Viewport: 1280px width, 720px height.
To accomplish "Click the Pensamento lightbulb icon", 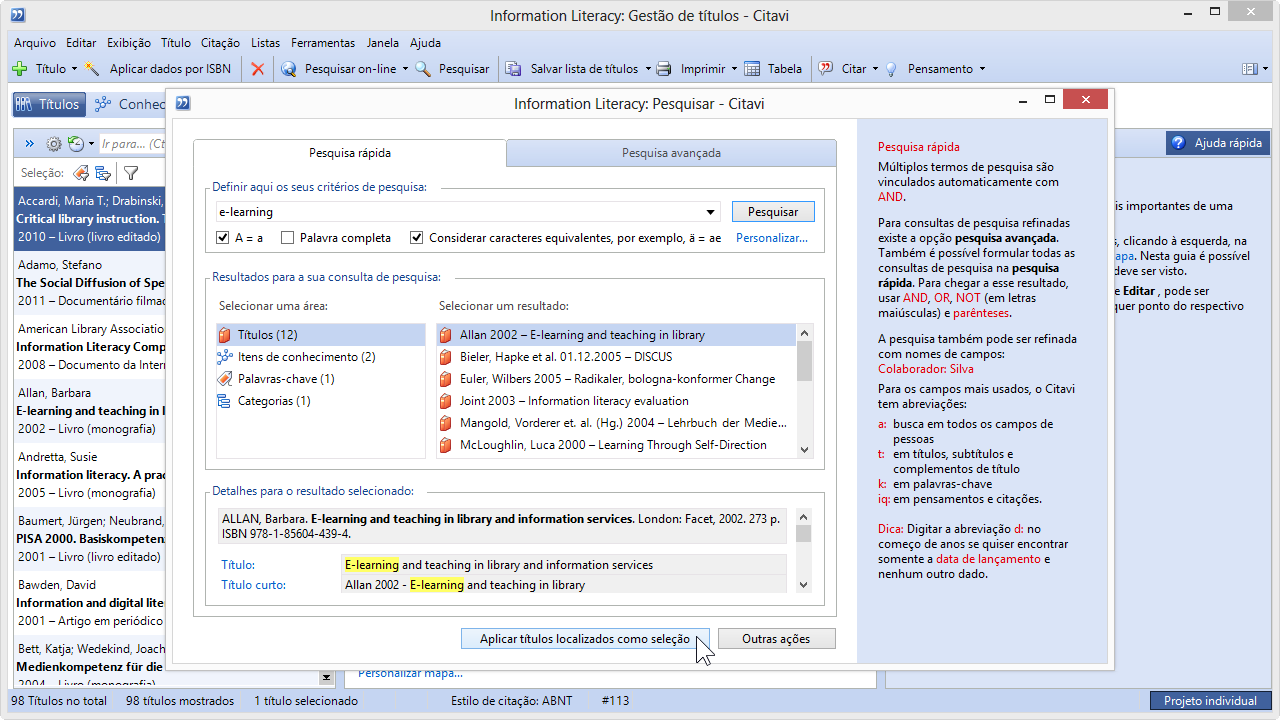I will 892,69.
